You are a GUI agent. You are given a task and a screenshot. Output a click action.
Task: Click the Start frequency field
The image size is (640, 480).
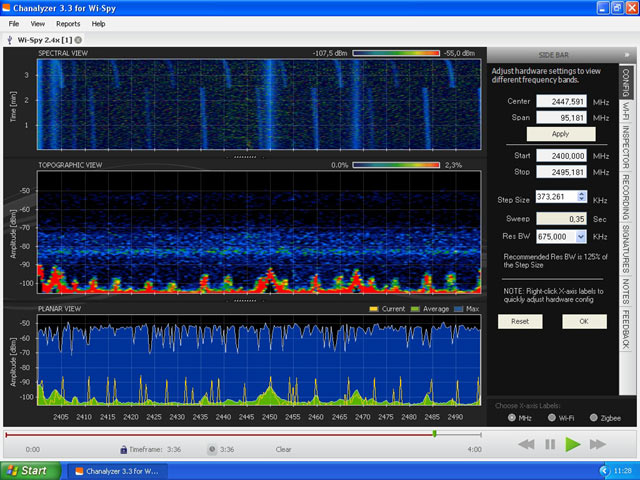(x=561, y=156)
